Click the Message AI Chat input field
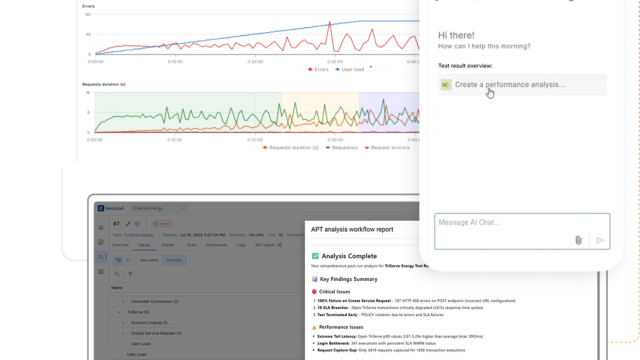640x360 pixels. coord(522,231)
